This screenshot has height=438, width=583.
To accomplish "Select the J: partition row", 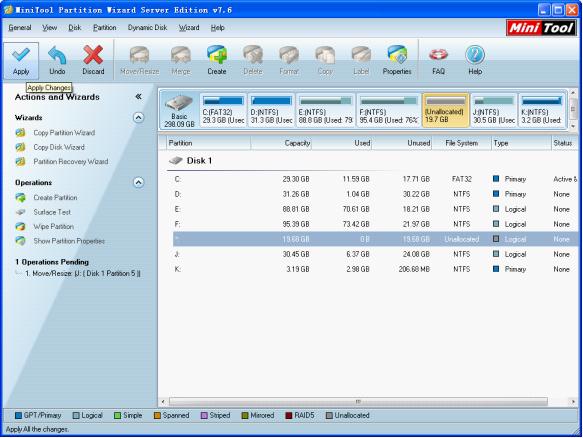I will [x=375, y=254].
